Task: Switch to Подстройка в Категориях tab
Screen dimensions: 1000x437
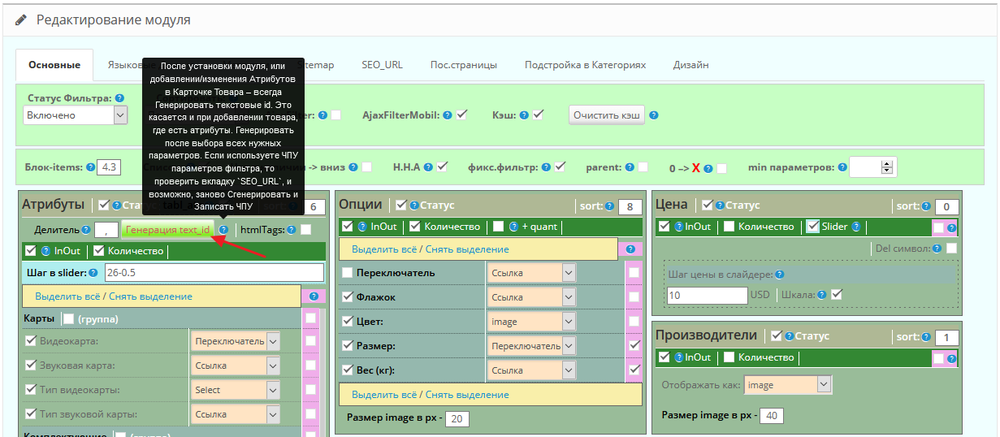Action: 585,65
